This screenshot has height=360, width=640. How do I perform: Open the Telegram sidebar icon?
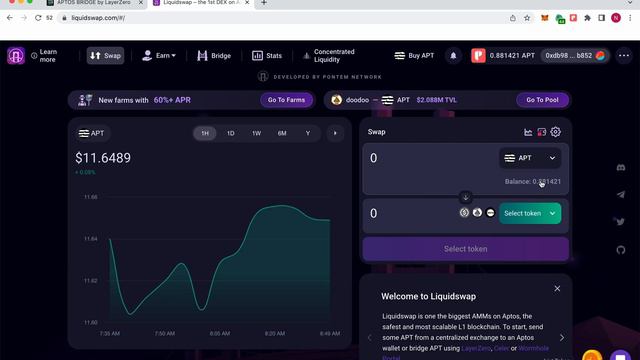[x=620, y=195]
